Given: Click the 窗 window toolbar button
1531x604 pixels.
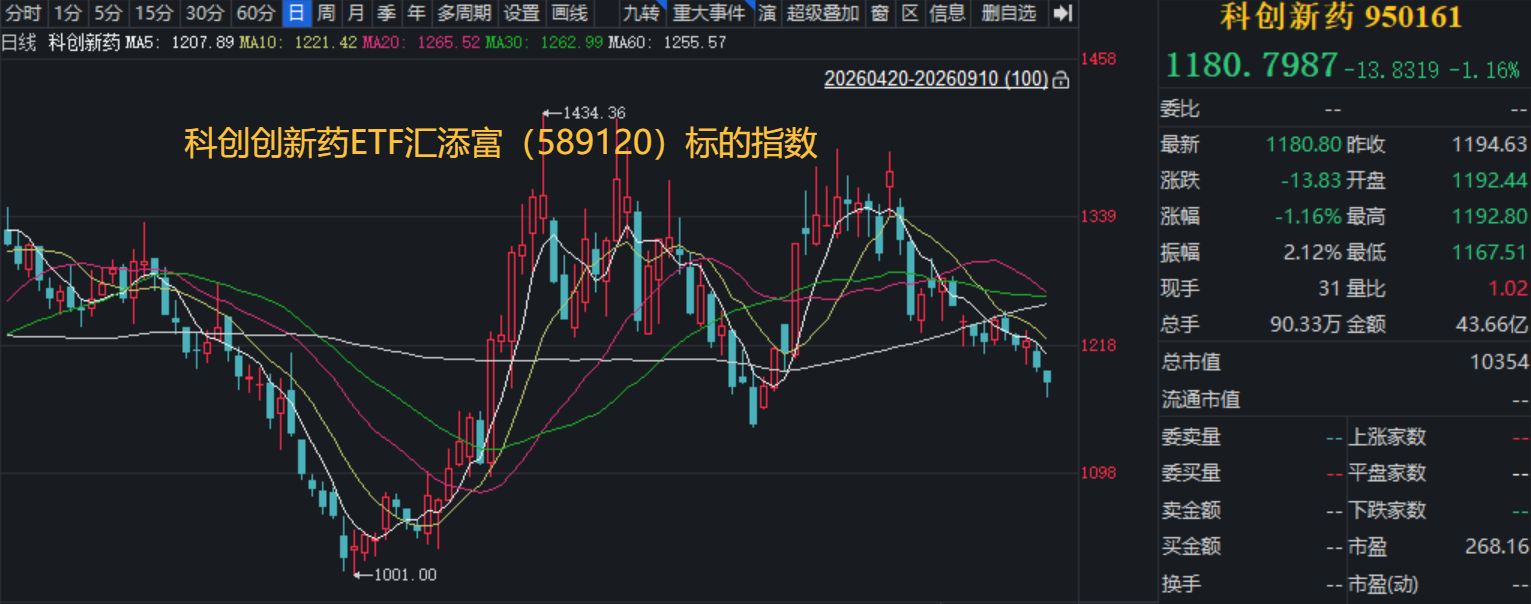Looking at the screenshot, I should [880, 14].
